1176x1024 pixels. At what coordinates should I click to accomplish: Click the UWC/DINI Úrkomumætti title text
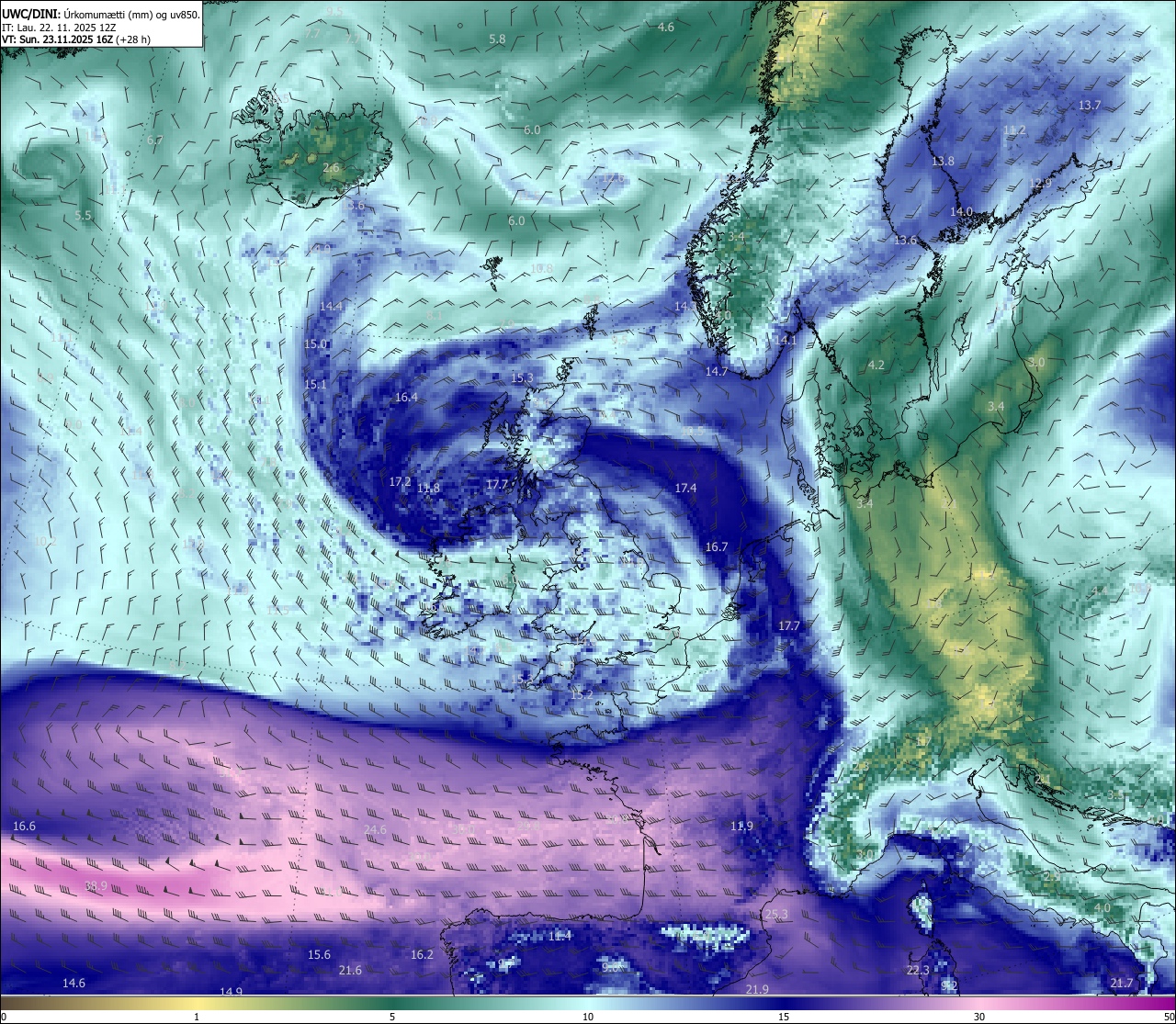101,15
